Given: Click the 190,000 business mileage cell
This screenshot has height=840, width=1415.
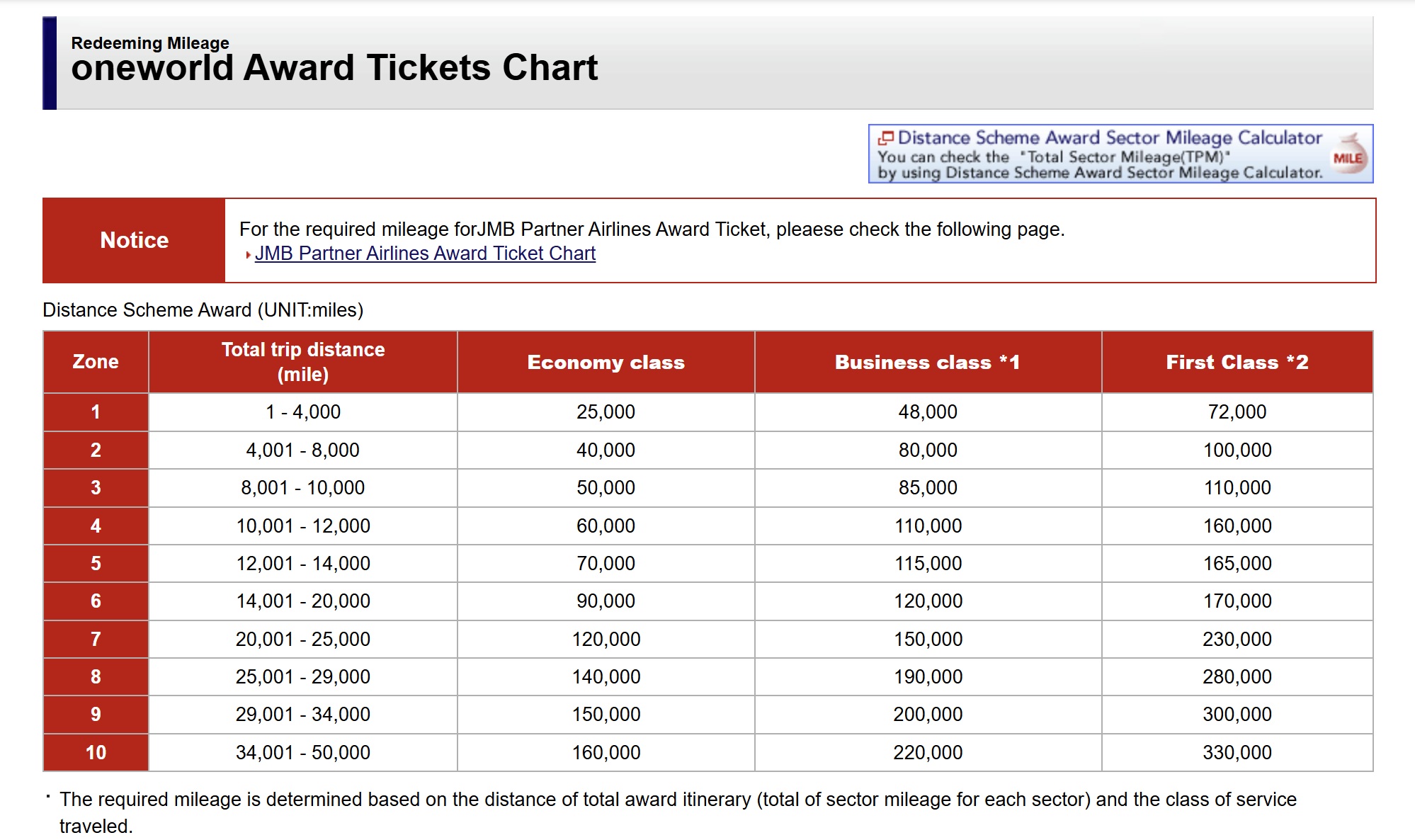Looking at the screenshot, I should 928,677.
